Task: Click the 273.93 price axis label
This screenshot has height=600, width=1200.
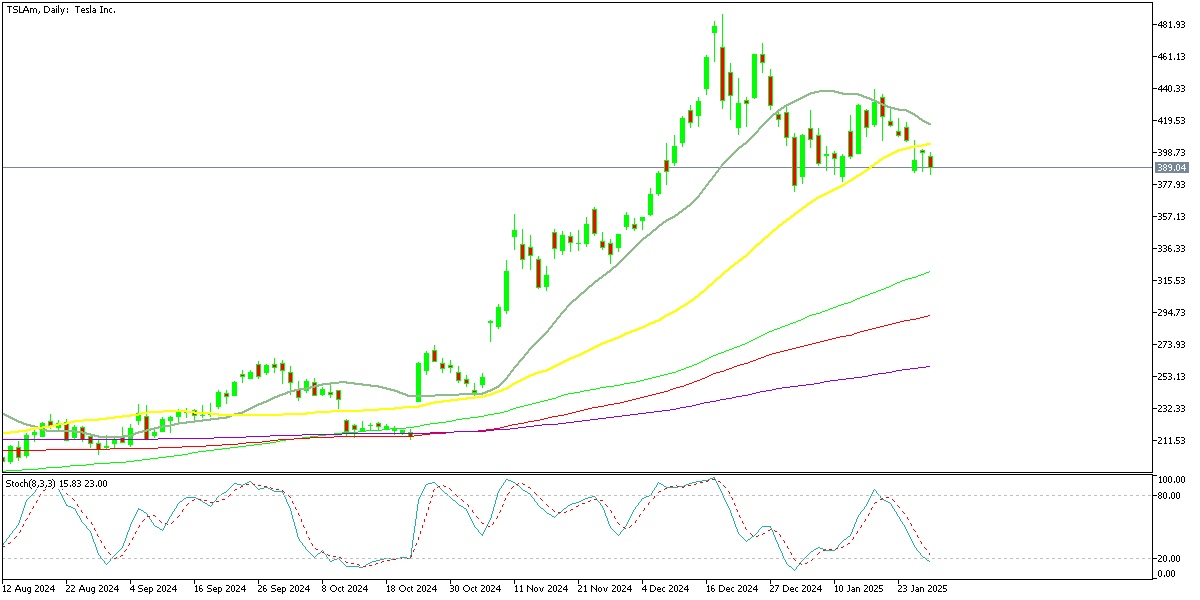Action: 1170,344
